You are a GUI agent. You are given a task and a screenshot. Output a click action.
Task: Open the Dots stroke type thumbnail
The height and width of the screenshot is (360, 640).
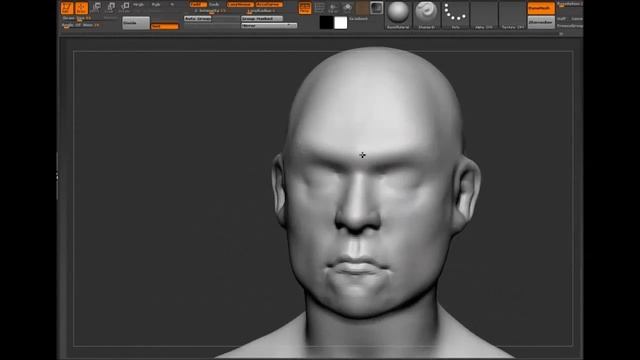click(x=455, y=15)
